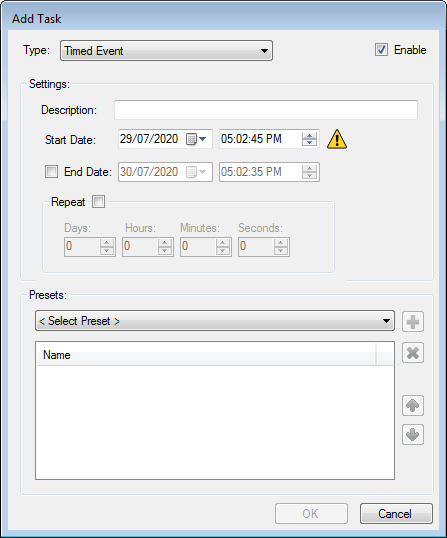Image resolution: width=447 pixels, height=538 pixels.
Task: Enable the Repeat checkbox
Action: click(98, 202)
